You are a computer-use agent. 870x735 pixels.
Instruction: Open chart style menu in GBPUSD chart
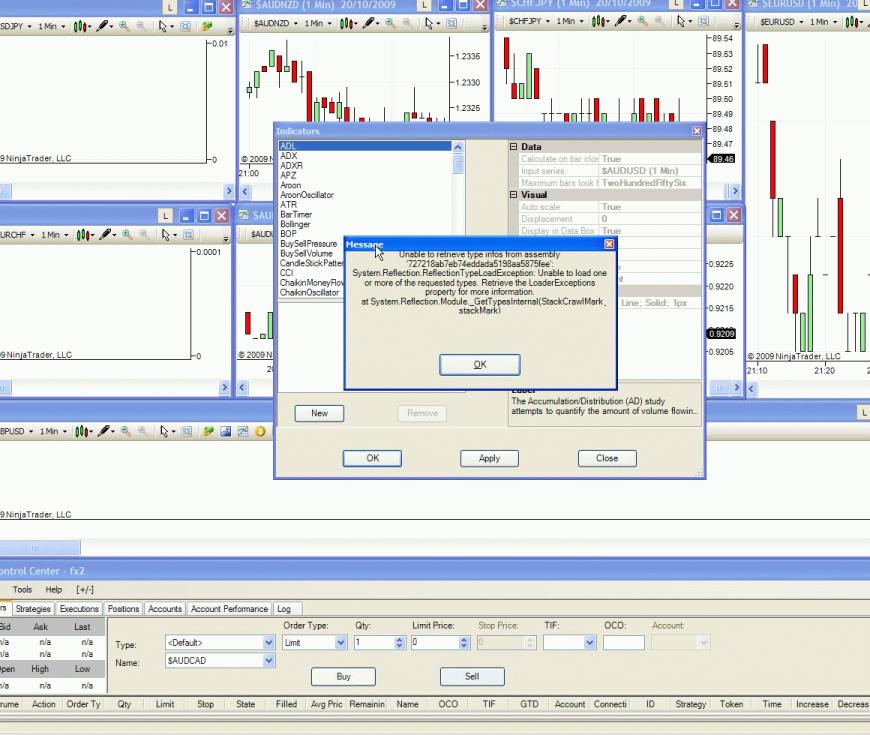tap(84, 431)
